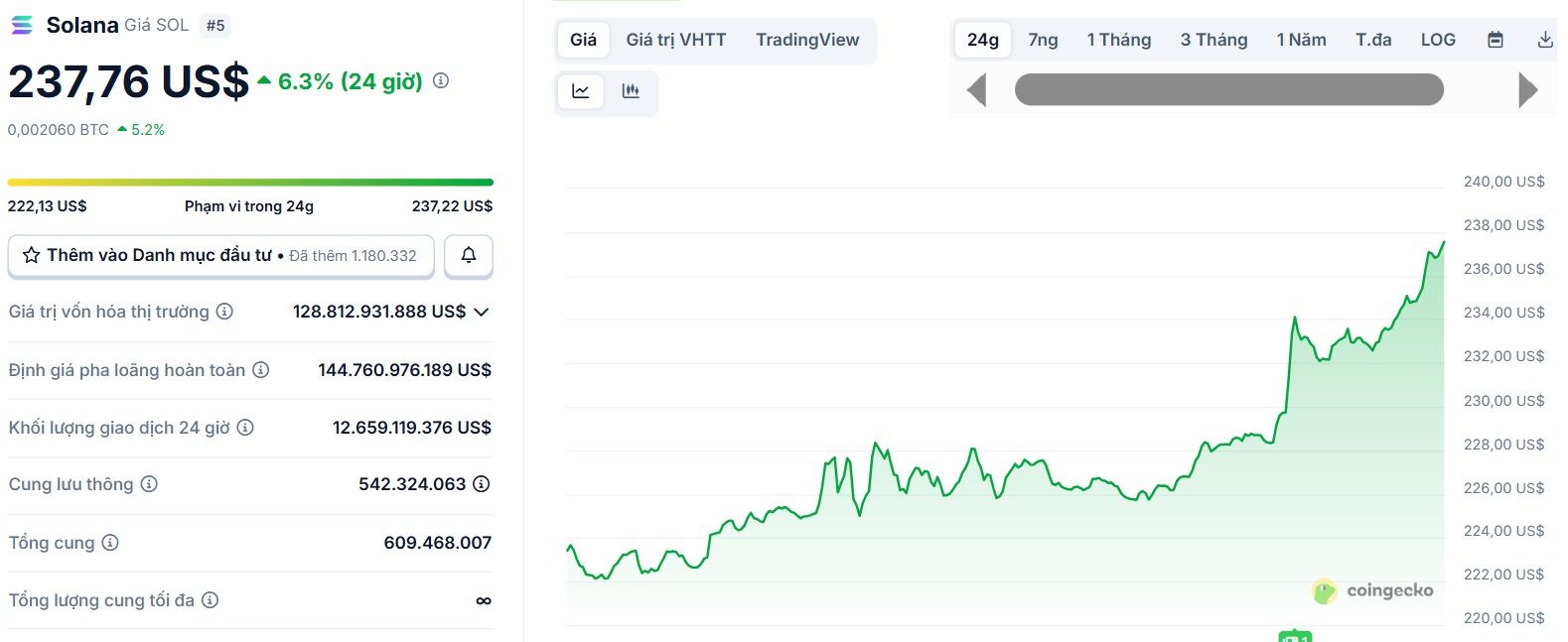Open info icon beside Tổng cung
The image size is (1568, 642).
(x=110, y=543)
